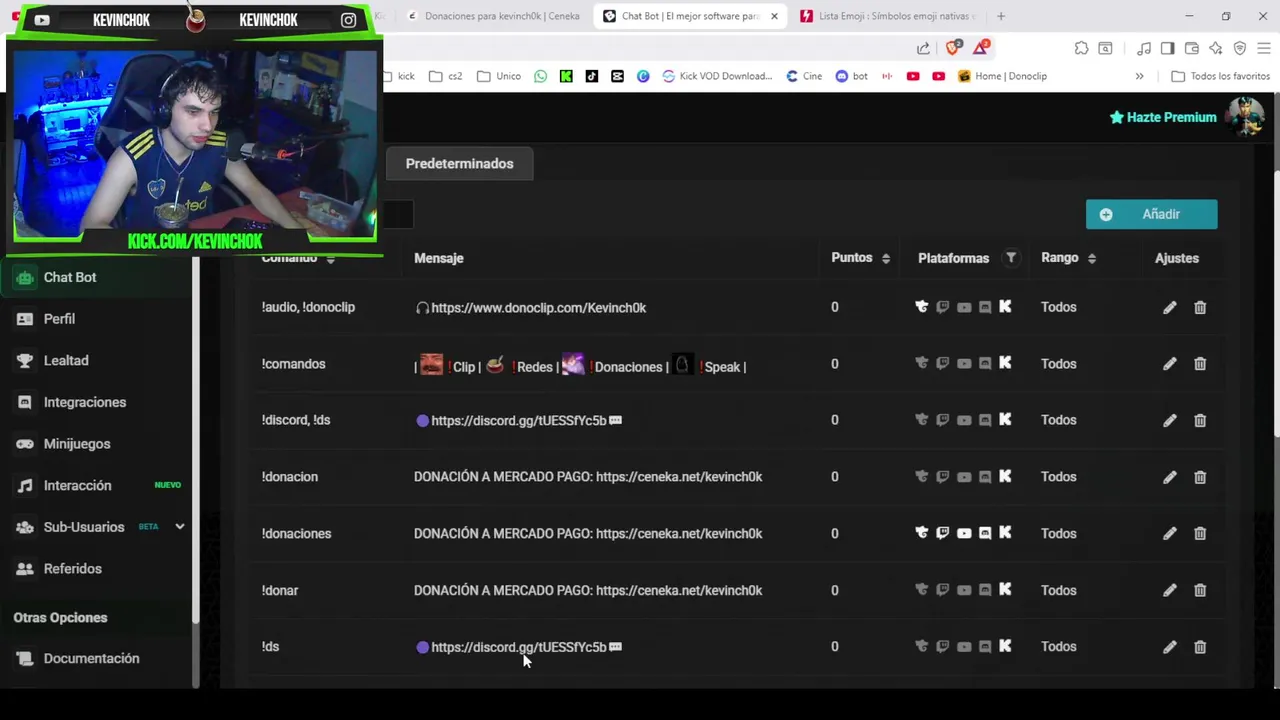
Task: Click Kick platform icon in !audio row
Action: [1005, 307]
